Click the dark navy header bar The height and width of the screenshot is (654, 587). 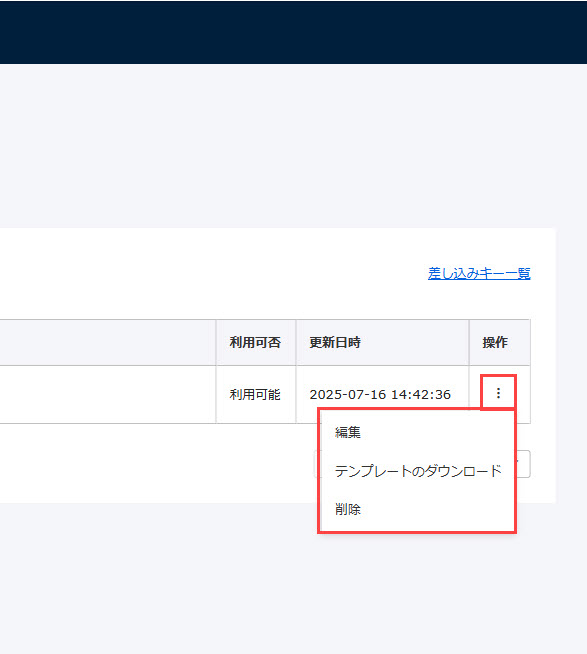click(x=293, y=32)
